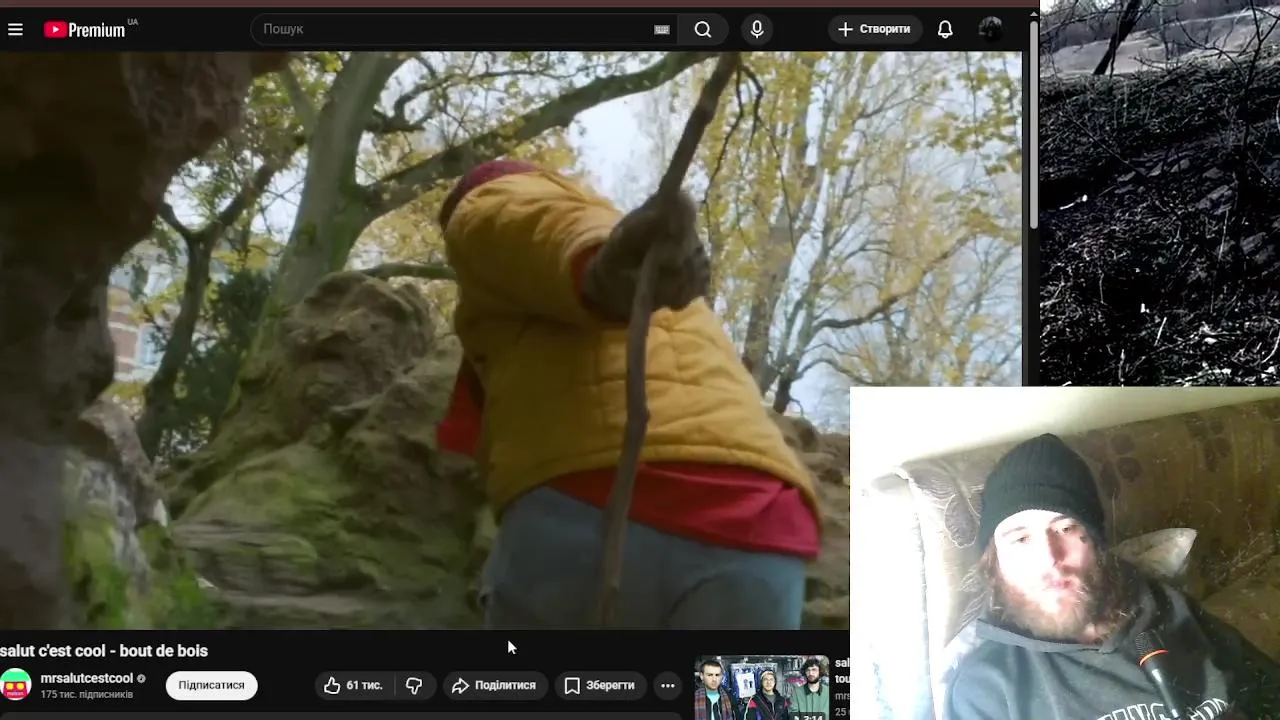Click the page vertical scrollbar thumb
This screenshot has width=1280, height=720.
pyautogui.click(x=1033, y=125)
